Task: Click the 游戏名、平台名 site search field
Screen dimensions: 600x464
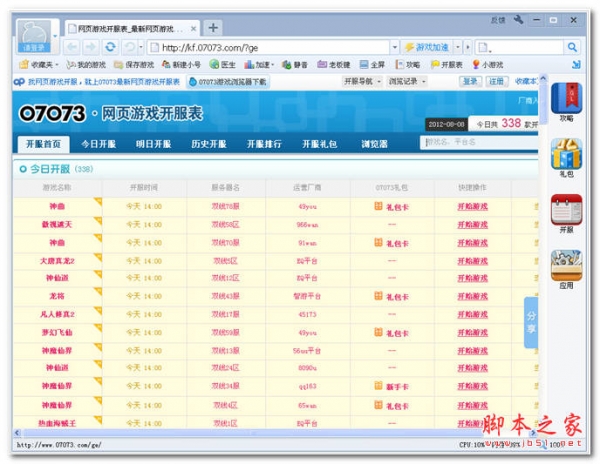Action: (479, 142)
